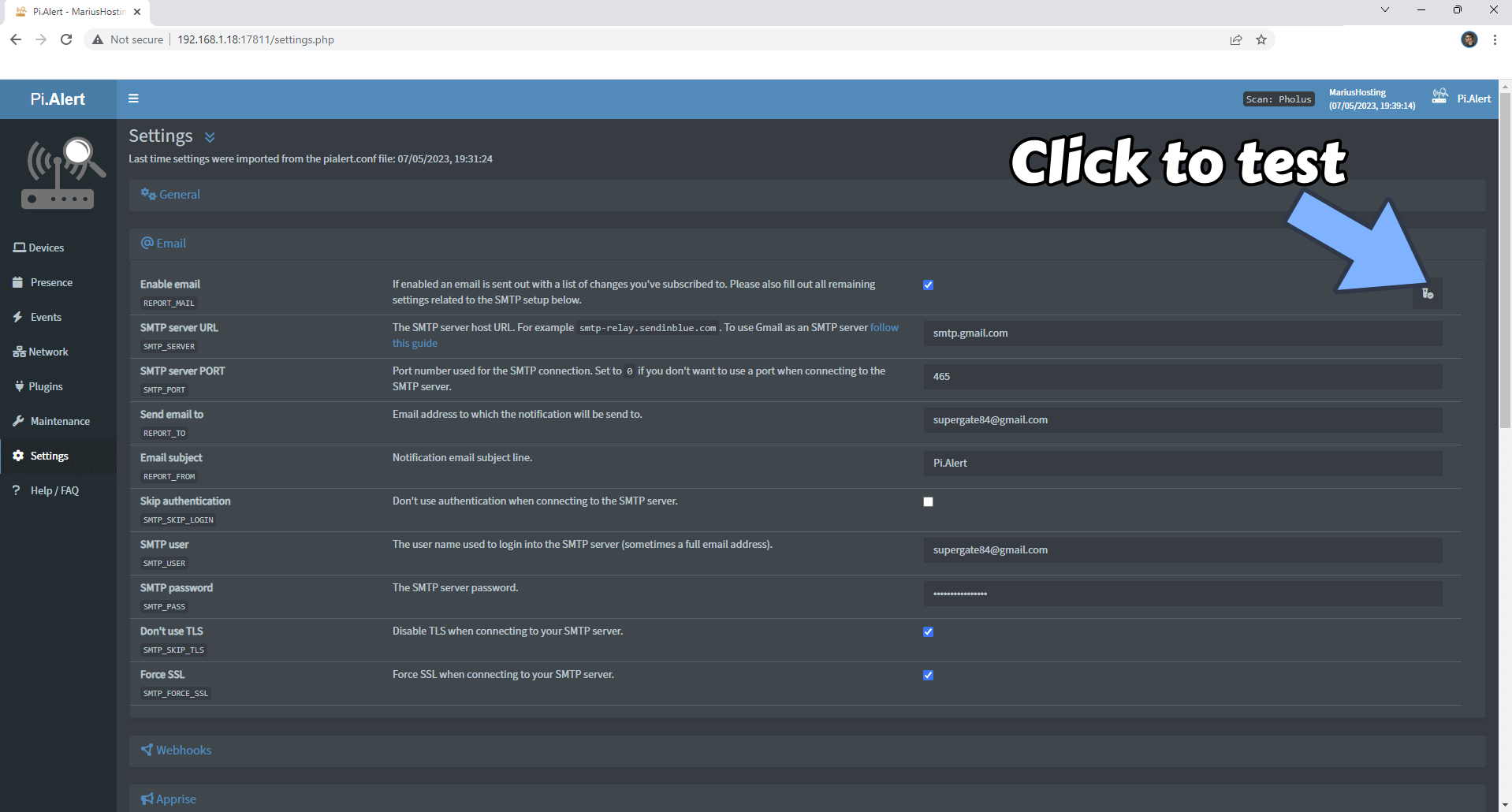Open the 'follow this guide' Gmail link
Screen dimensions: 1512x812
[x=884, y=328]
